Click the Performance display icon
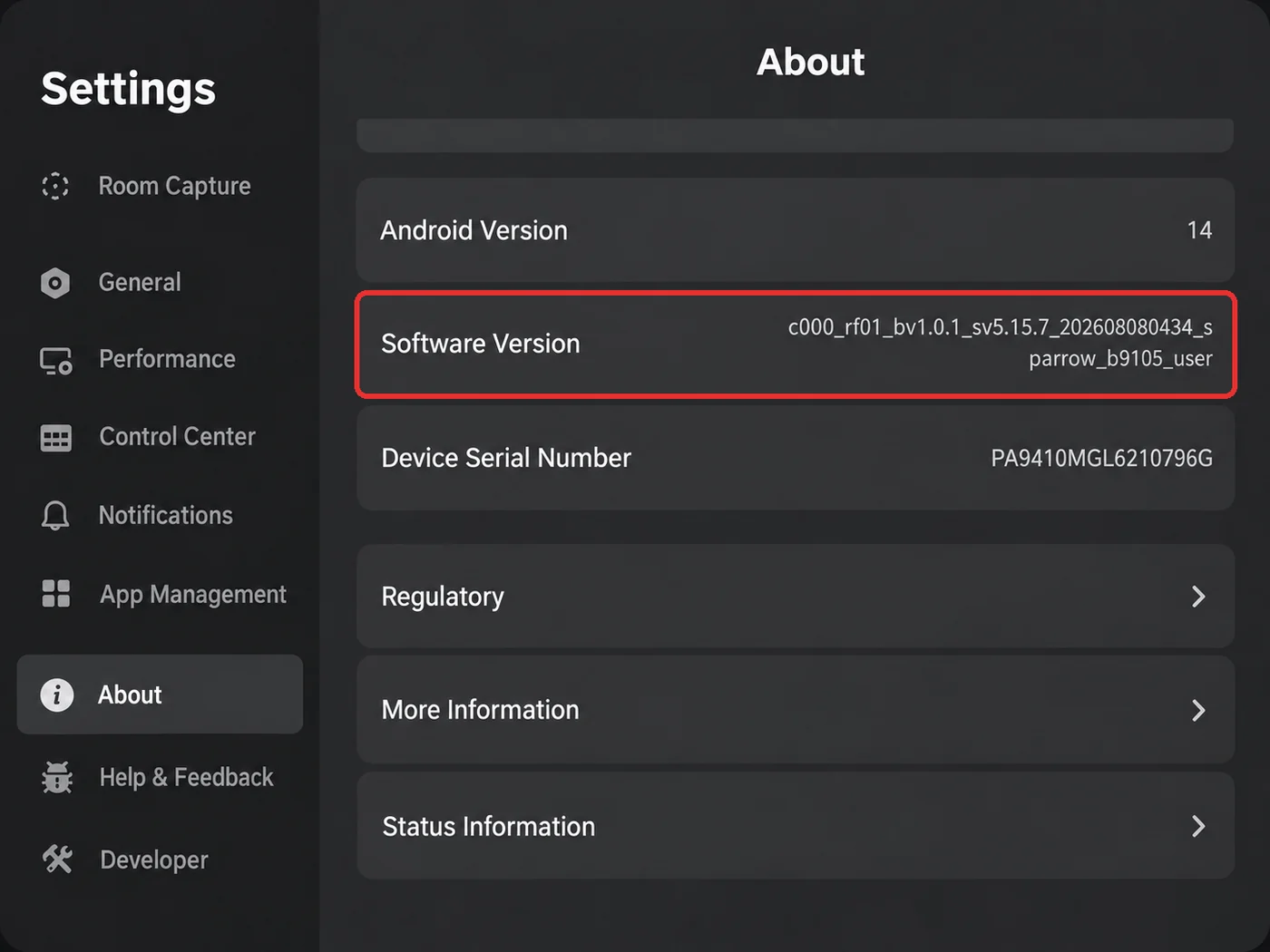 pyautogui.click(x=56, y=361)
